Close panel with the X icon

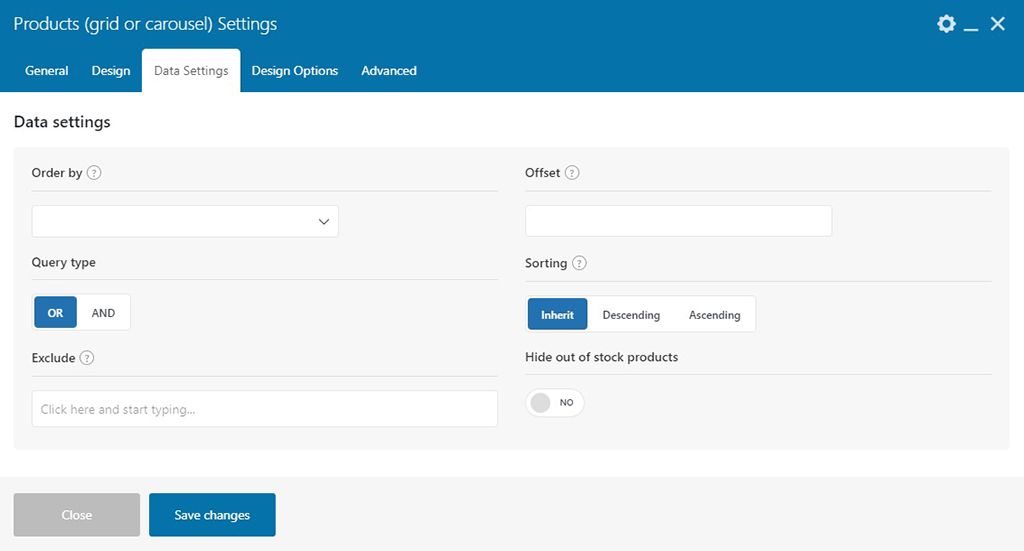(998, 24)
